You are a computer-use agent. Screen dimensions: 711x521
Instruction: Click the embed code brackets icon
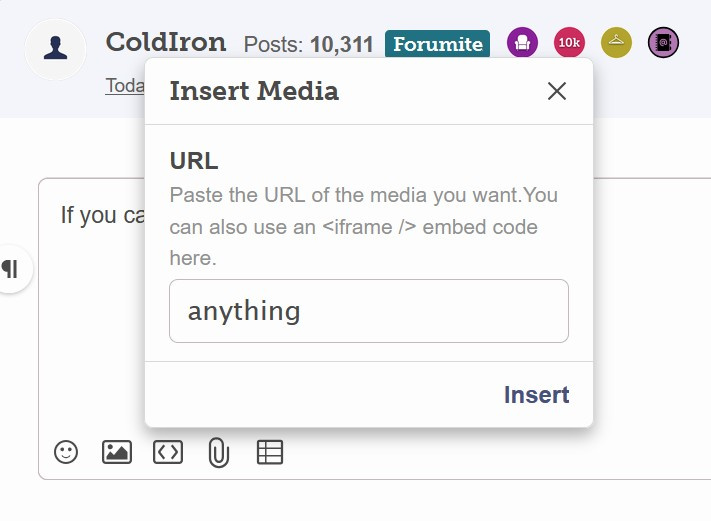168,452
